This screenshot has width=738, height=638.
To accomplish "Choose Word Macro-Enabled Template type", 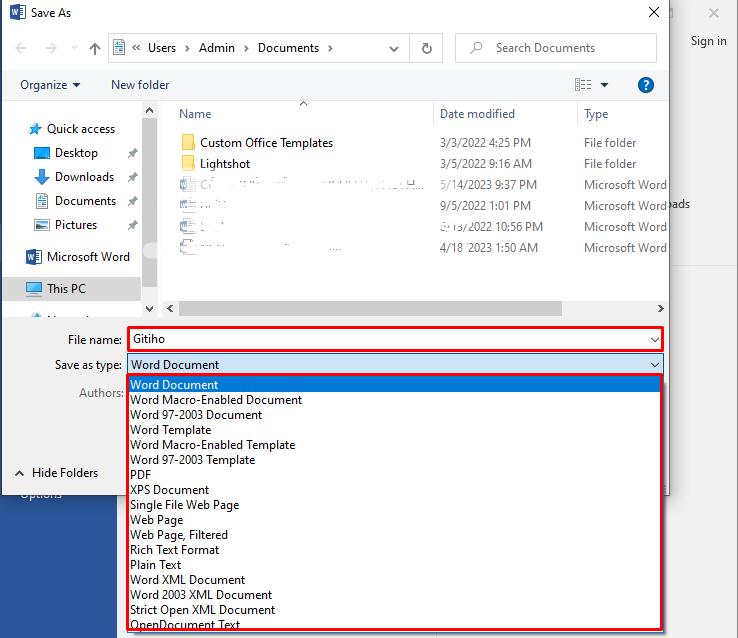I will [x=395, y=445].
